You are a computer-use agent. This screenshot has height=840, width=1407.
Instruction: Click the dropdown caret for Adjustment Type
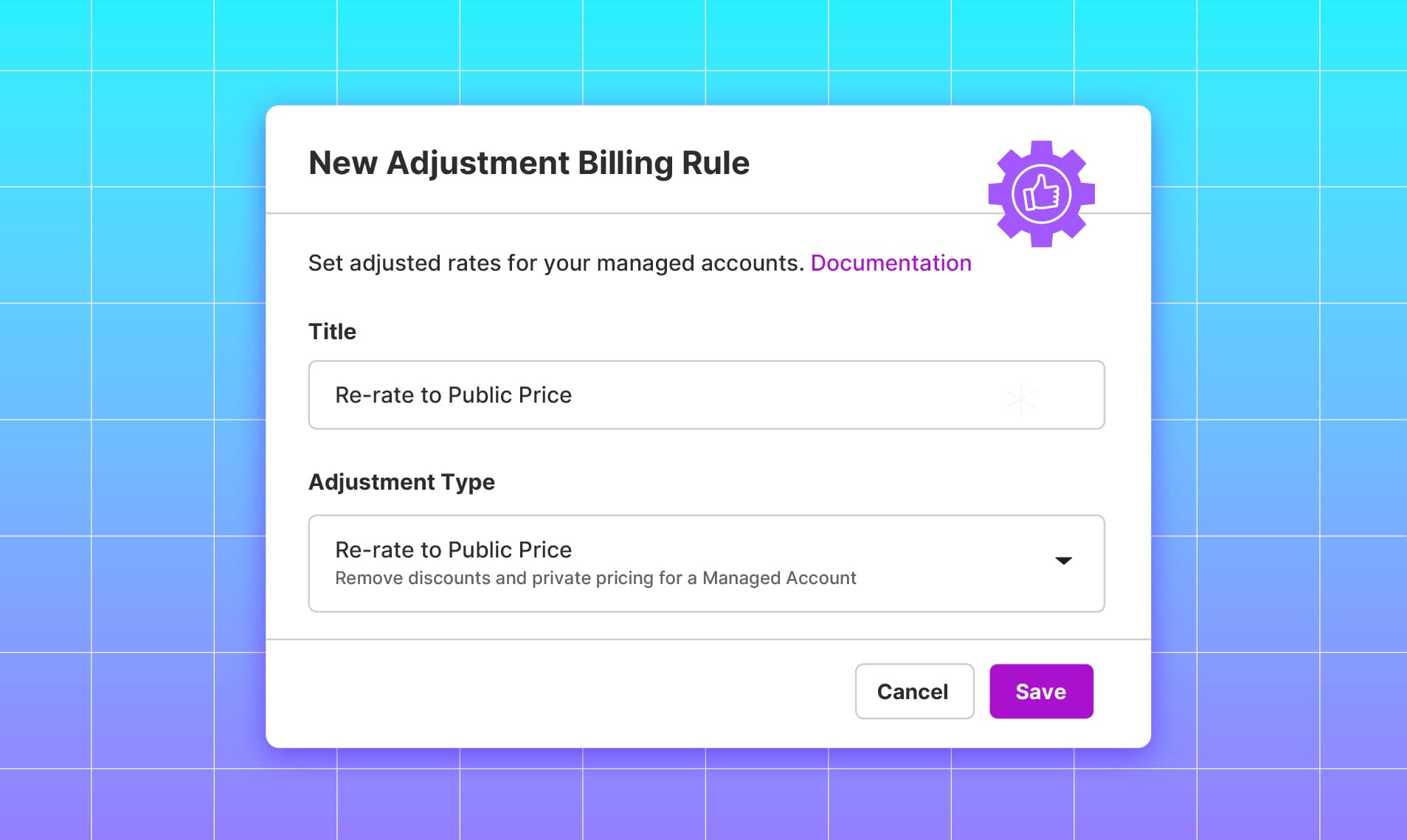point(1062,561)
